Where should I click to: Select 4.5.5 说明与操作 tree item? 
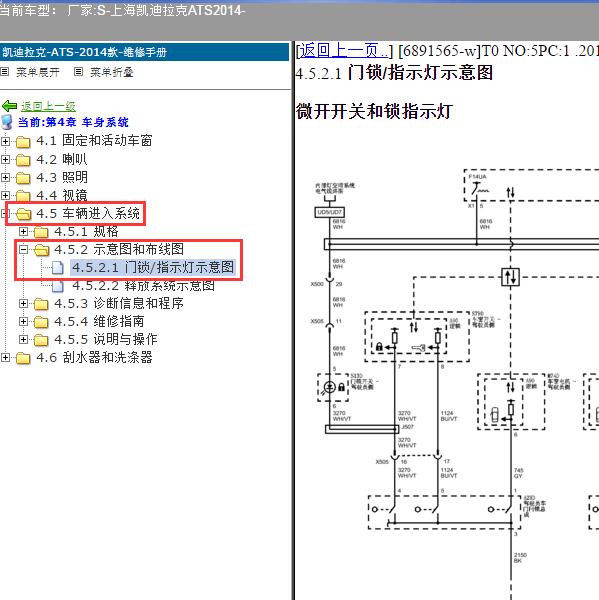[106, 339]
